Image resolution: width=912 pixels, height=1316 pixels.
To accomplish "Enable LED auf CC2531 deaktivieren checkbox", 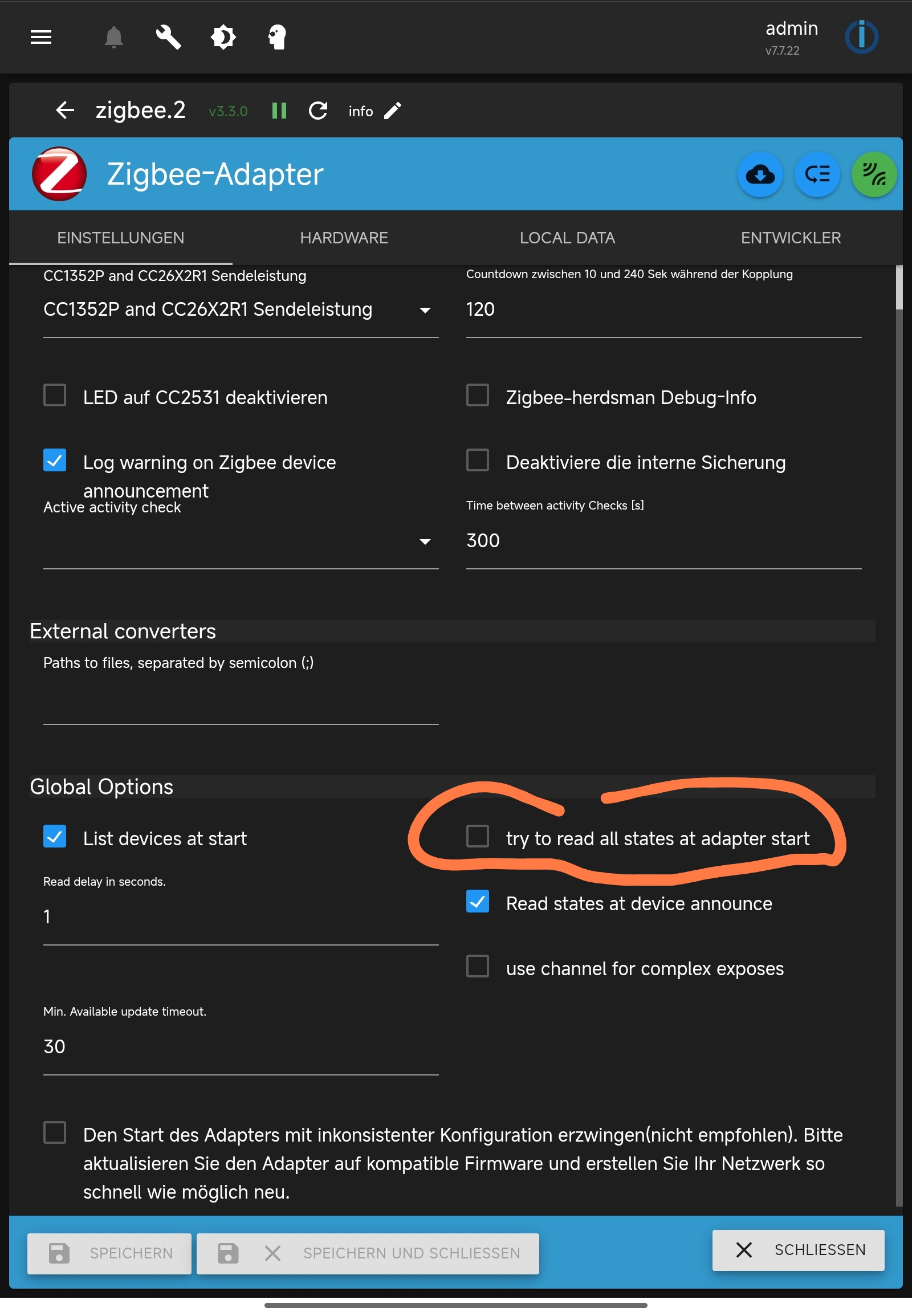I will coord(55,396).
